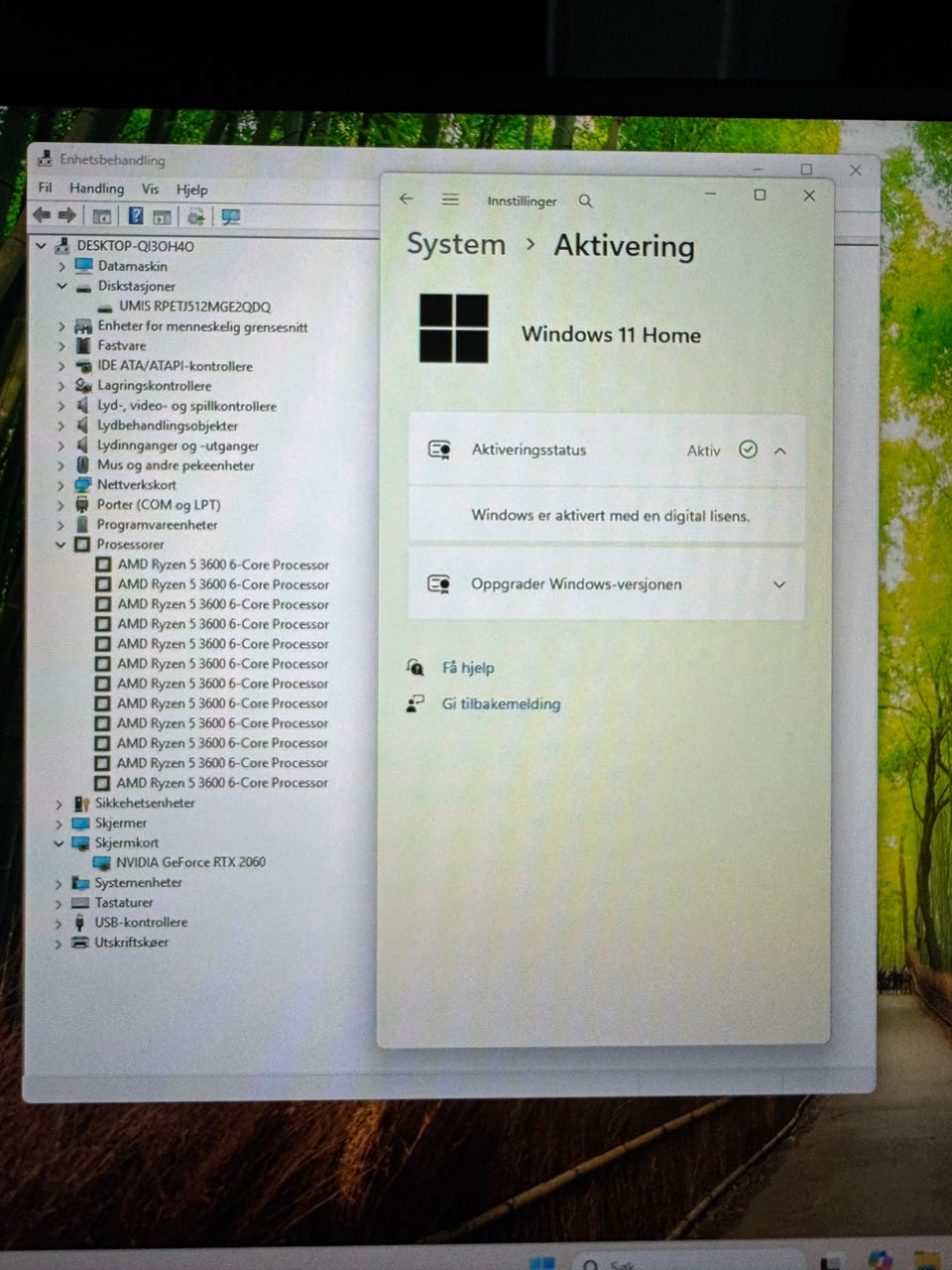Select Porter (COM og LPT) entry
Image resolution: width=952 pixels, height=1270 pixels.
pos(159,505)
